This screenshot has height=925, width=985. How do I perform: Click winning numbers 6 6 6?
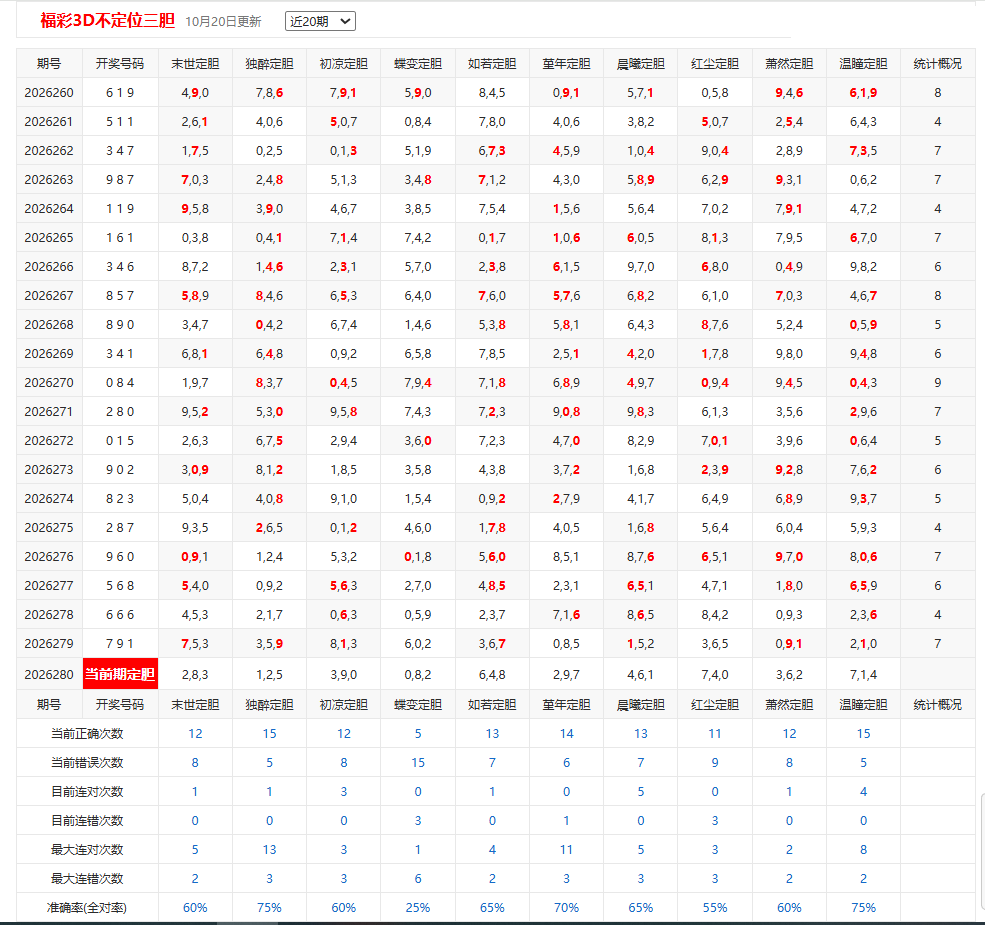pyautogui.click(x=120, y=615)
